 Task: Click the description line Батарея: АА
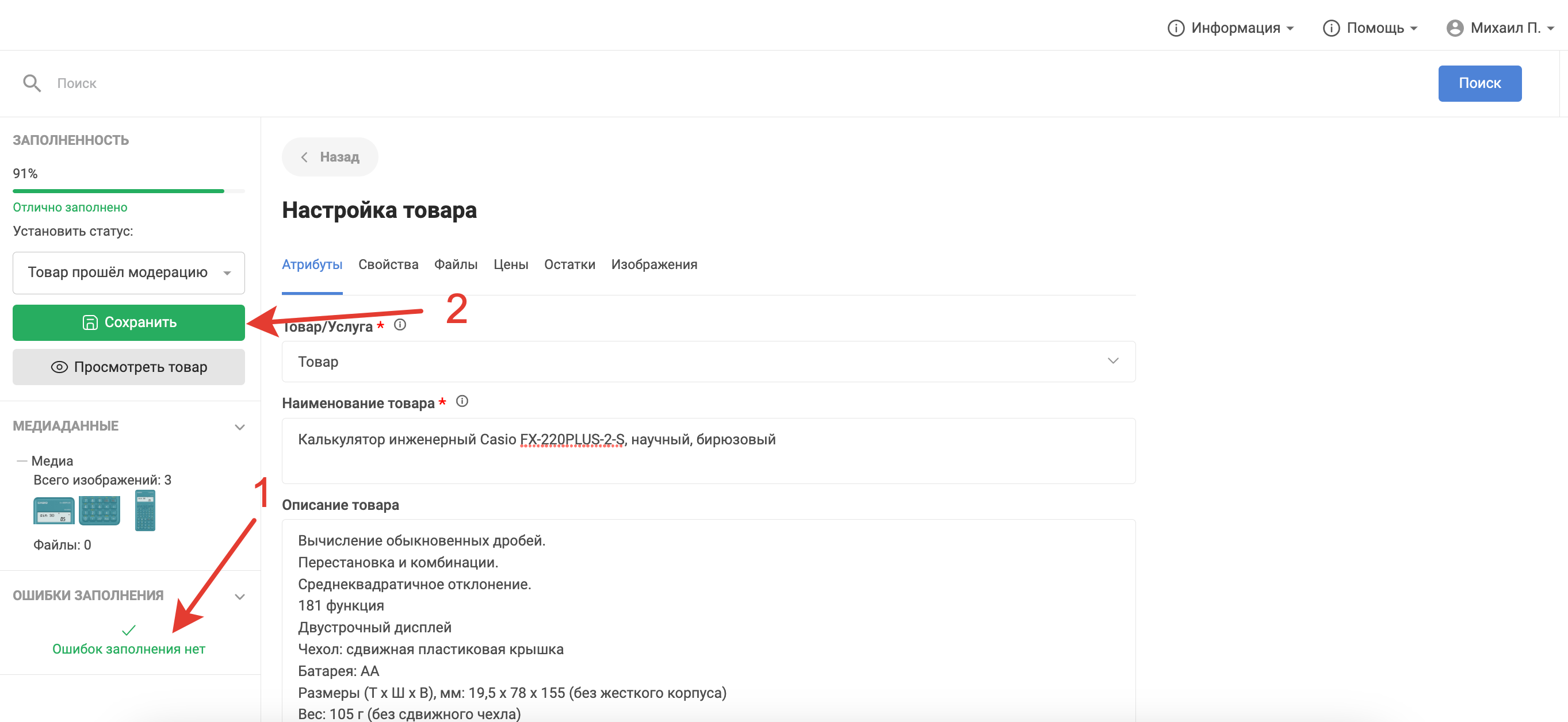(x=338, y=671)
